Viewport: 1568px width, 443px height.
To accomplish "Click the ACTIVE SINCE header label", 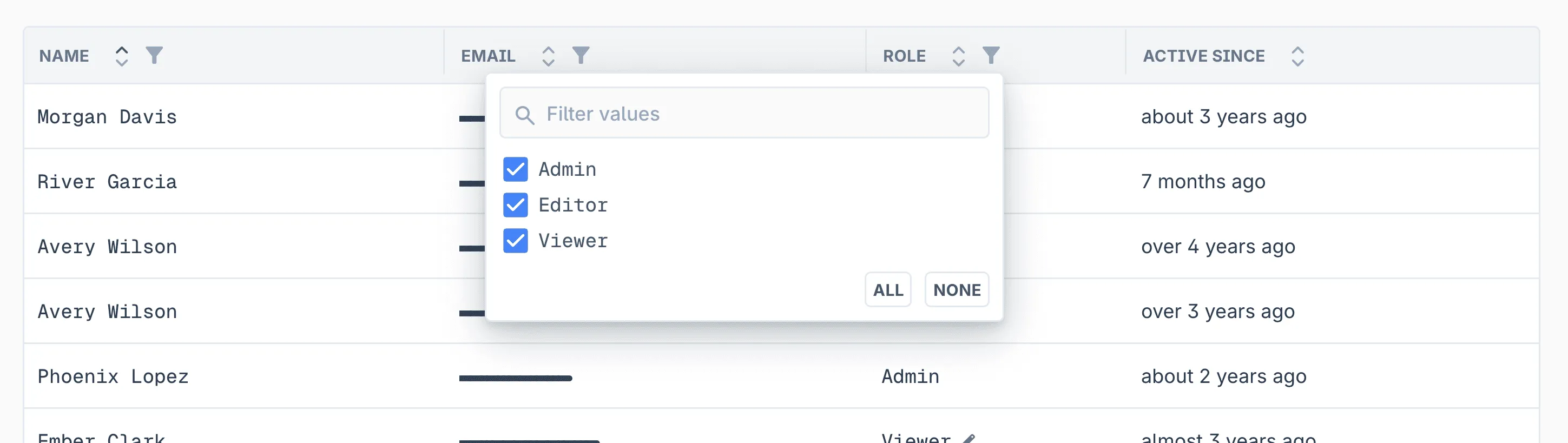I will (x=1203, y=56).
